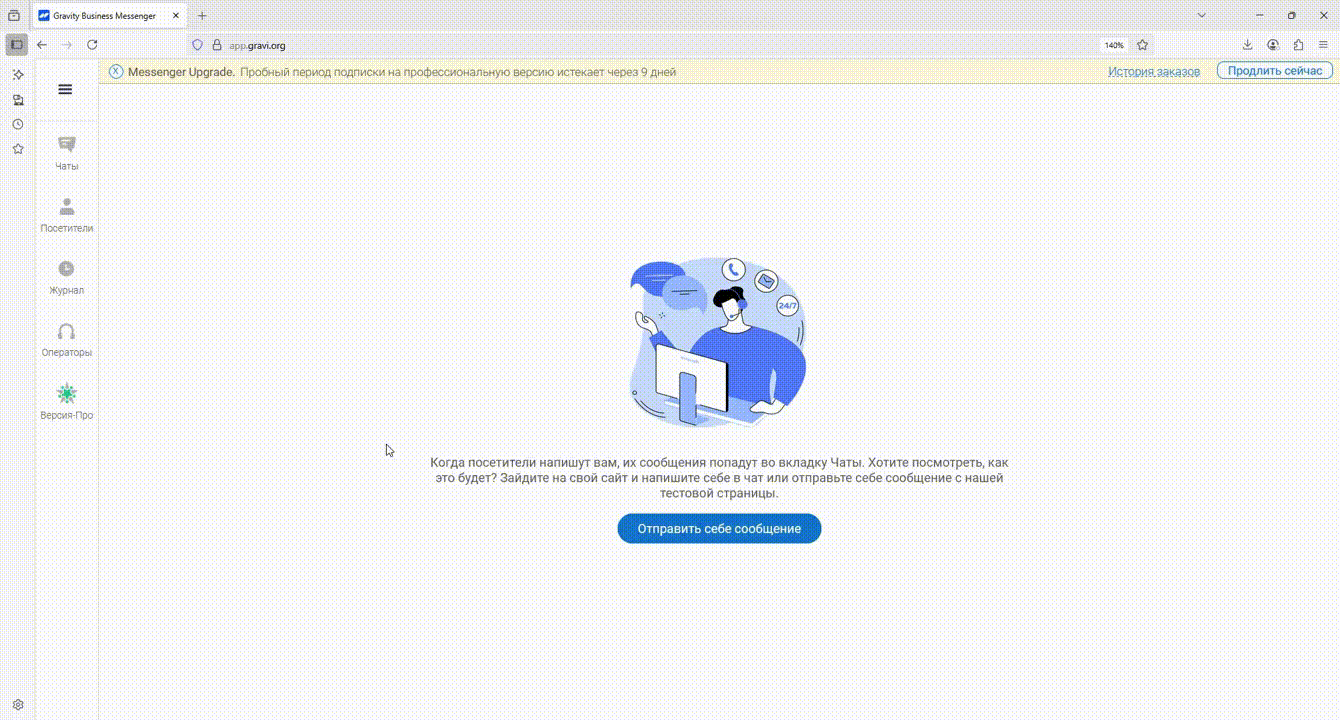Open browser sidebar settings gear
This screenshot has height=720, width=1340.
[17, 705]
